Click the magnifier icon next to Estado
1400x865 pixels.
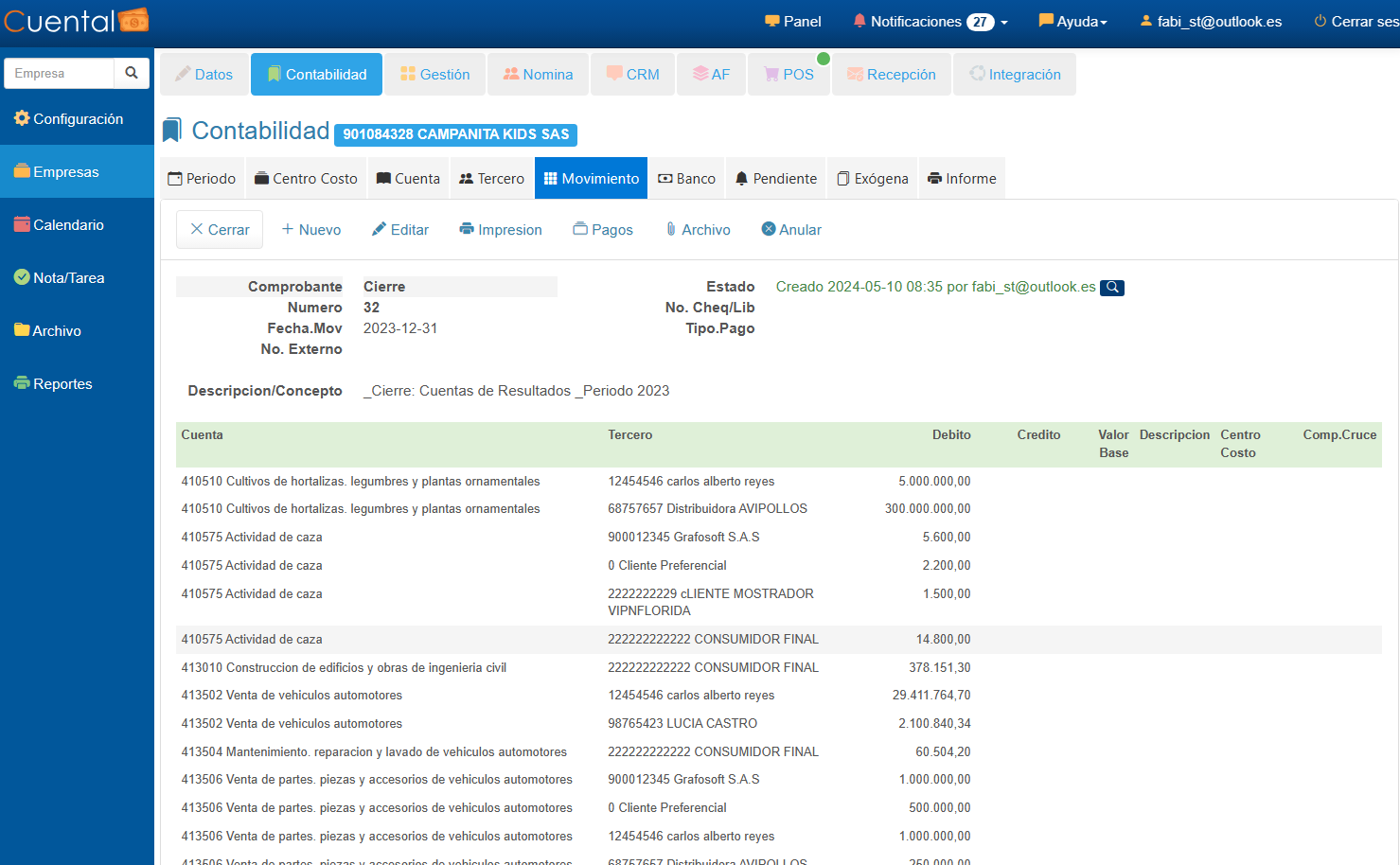(x=1112, y=288)
